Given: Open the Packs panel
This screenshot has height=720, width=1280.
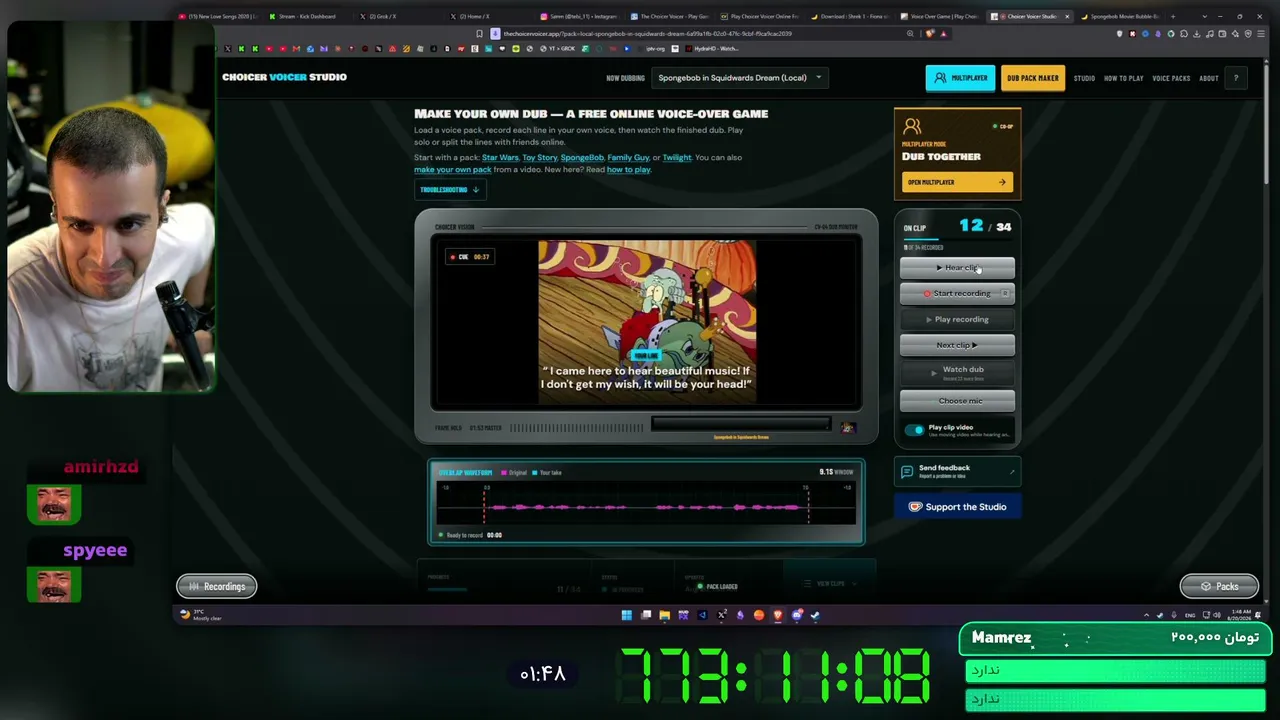Looking at the screenshot, I should coord(1219,587).
